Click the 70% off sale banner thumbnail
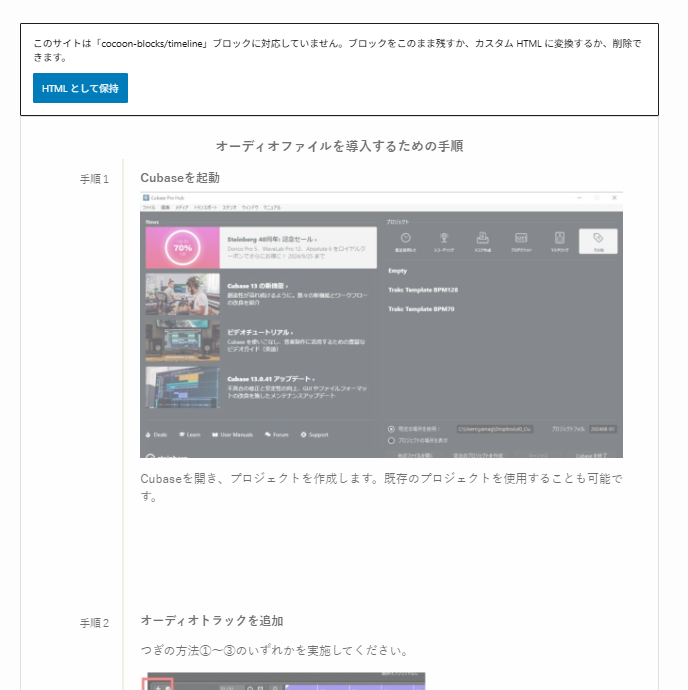The width and height of the screenshot is (688, 690). click(x=183, y=247)
